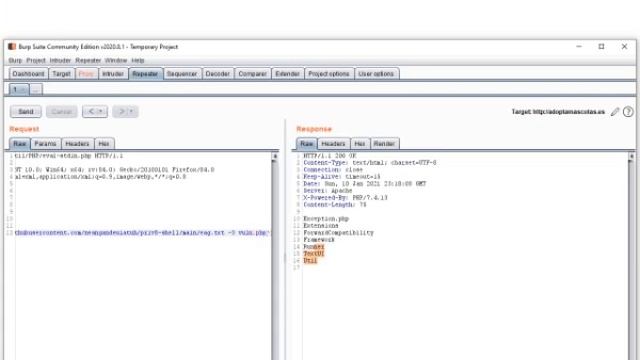The width and height of the screenshot is (640, 360).
Task: Go back to previous request in history
Action: (x=91, y=111)
